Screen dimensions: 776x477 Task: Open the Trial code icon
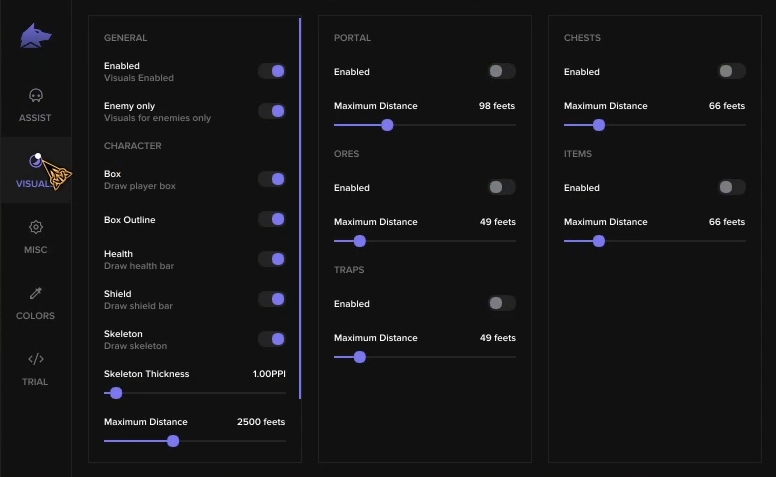click(x=36, y=359)
